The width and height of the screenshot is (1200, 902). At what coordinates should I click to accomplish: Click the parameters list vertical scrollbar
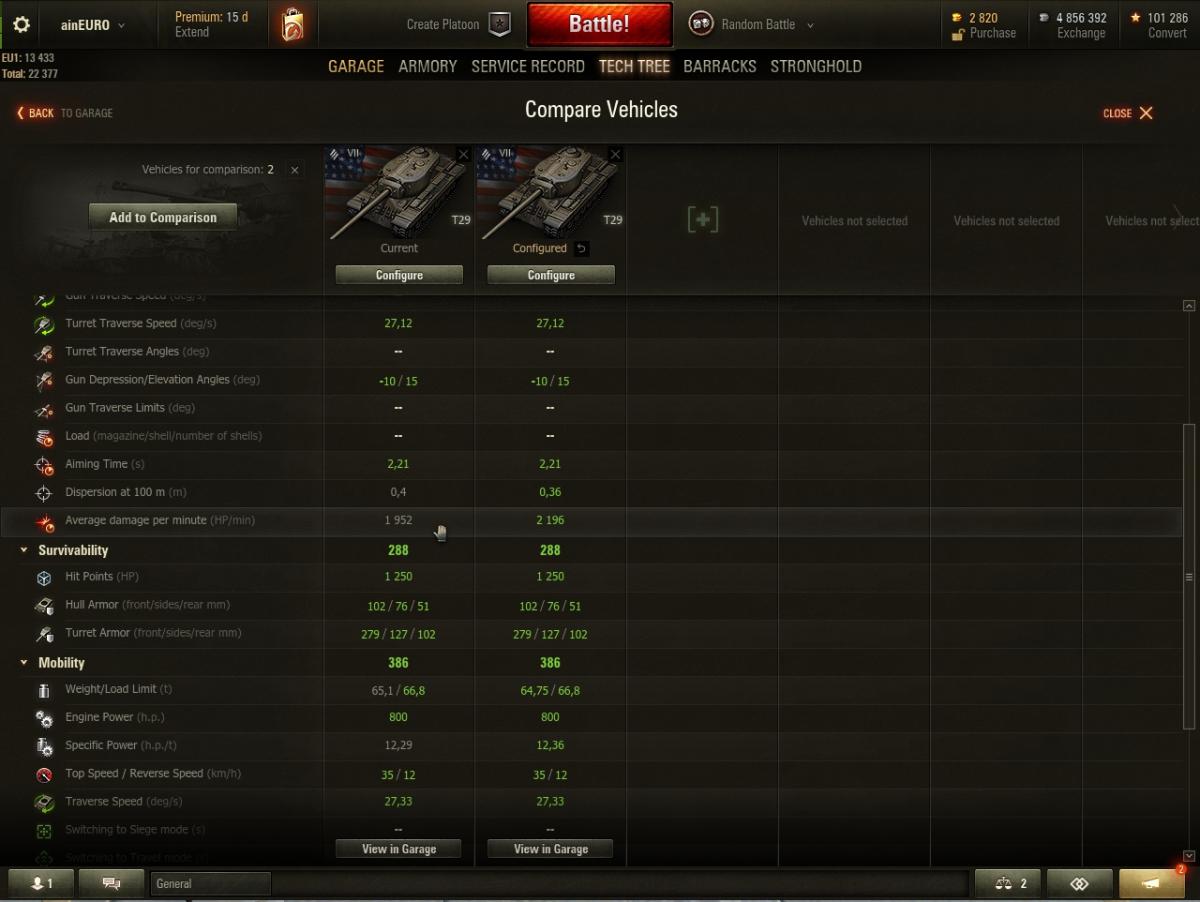pyautogui.click(x=1189, y=575)
